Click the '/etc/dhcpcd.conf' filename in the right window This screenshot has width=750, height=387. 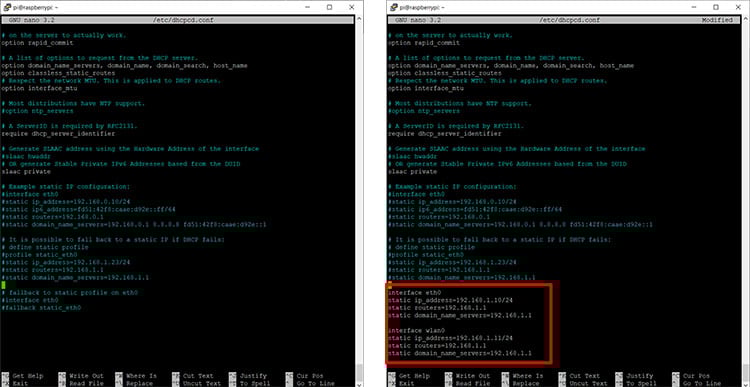tap(569, 20)
